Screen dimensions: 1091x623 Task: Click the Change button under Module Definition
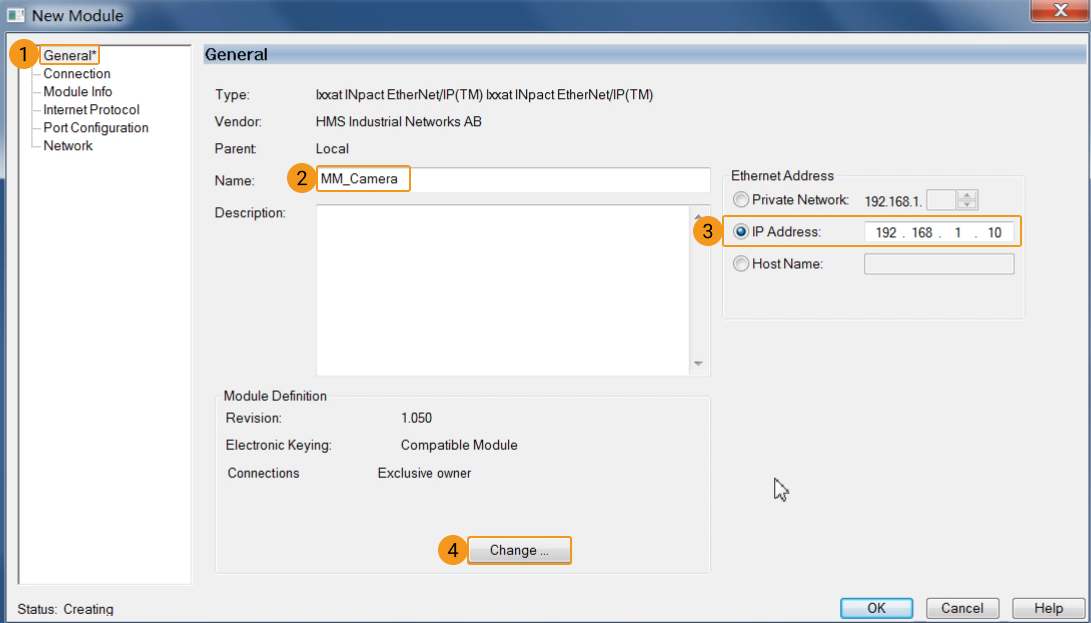(519, 550)
